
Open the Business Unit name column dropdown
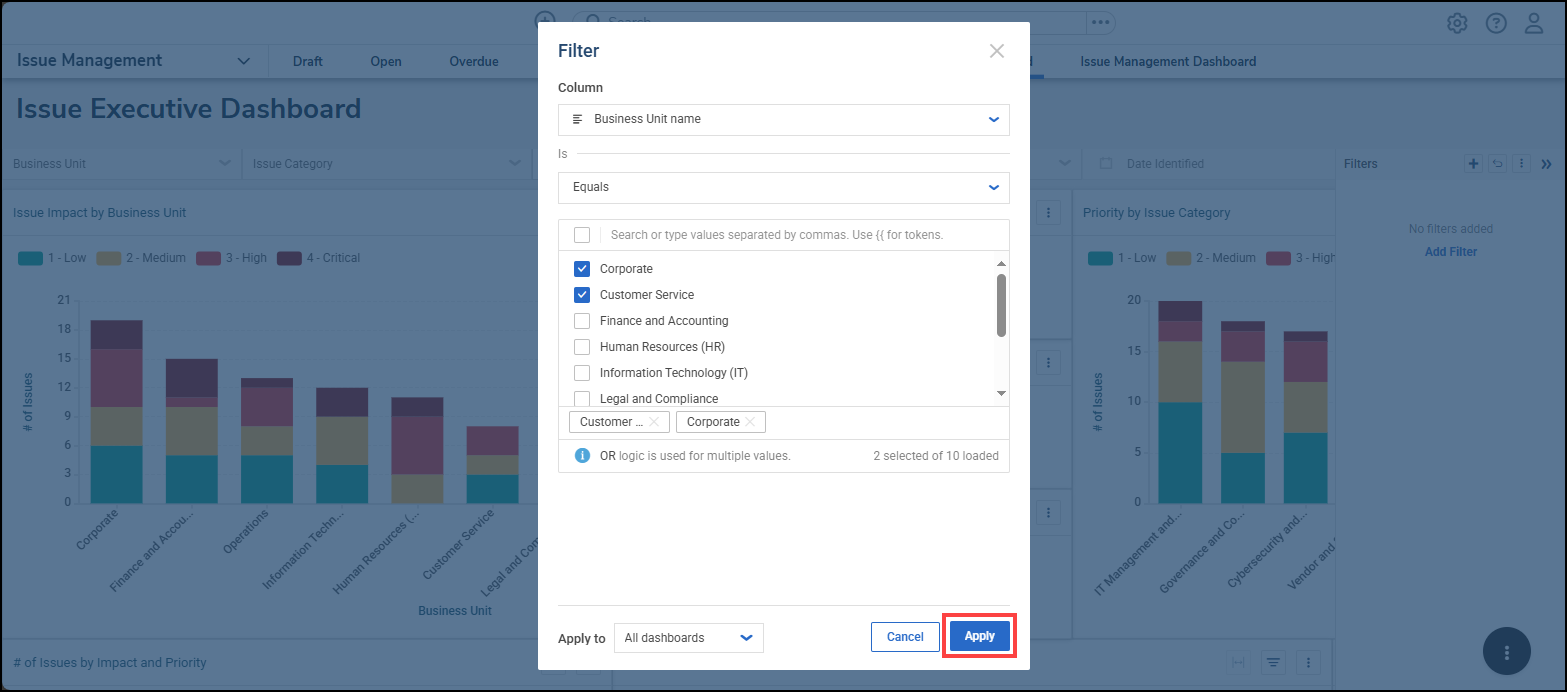pos(783,119)
